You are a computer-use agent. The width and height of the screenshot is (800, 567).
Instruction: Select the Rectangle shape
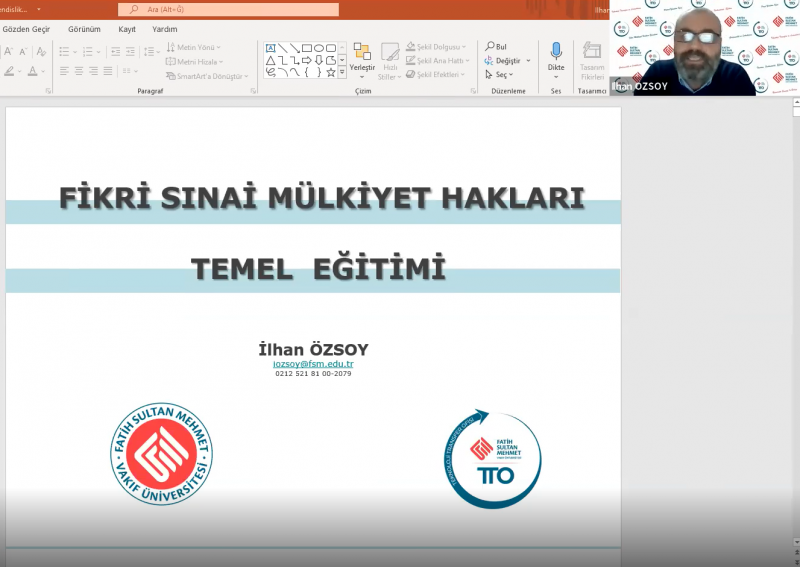[x=307, y=48]
